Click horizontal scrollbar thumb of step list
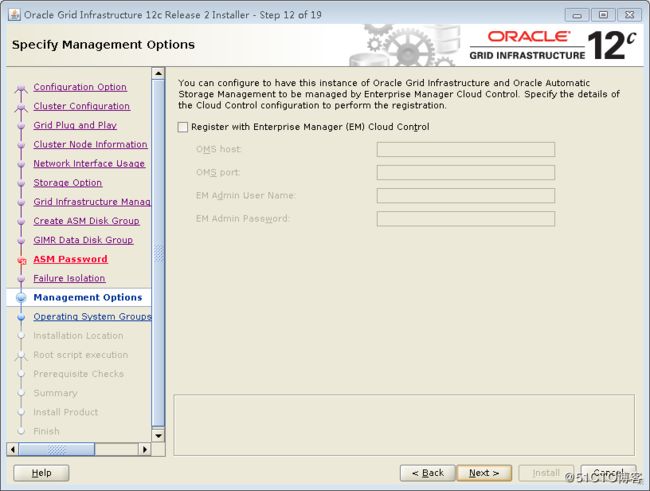The image size is (650, 491). (x=57, y=449)
